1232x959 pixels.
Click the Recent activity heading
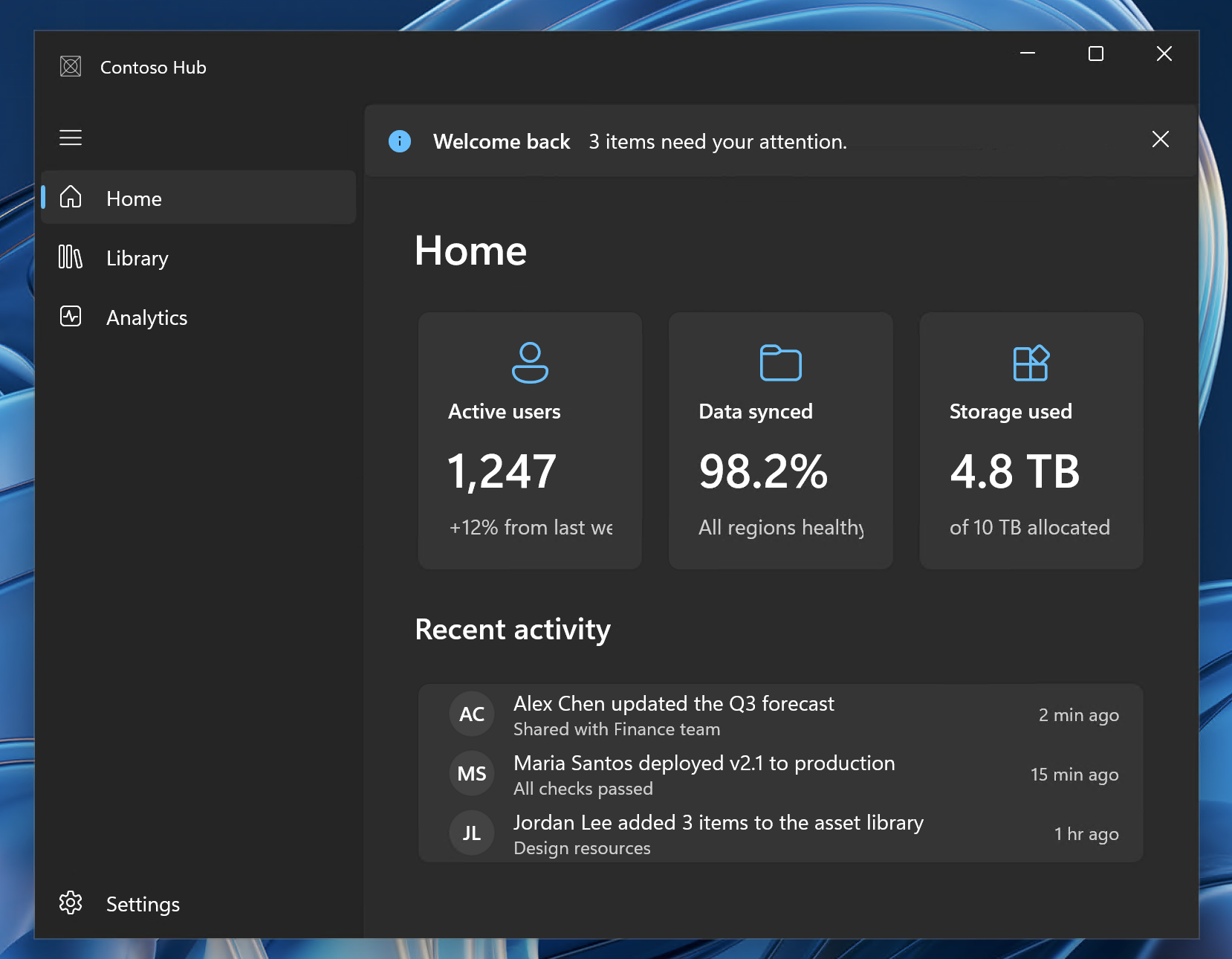513,630
